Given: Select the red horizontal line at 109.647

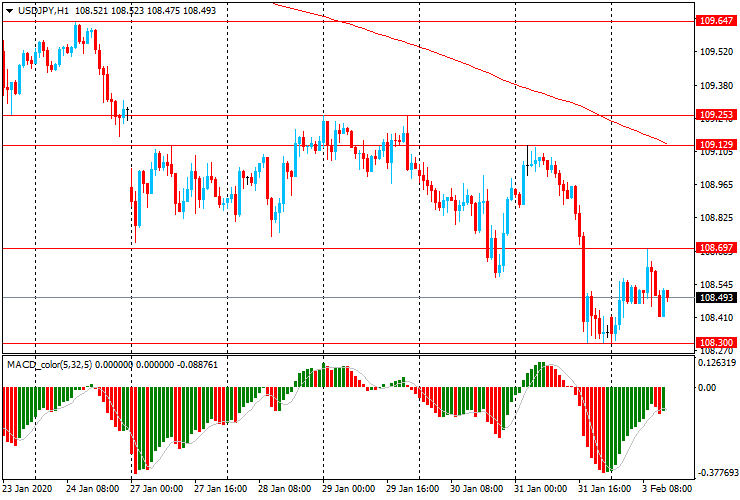Looking at the screenshot, I should pos(348,22).
